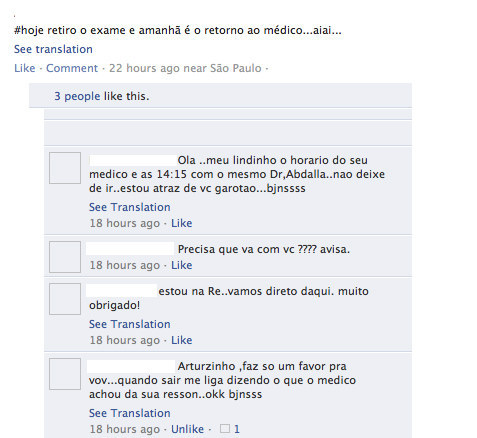The image size is (477, 438).
Task: Open the like count '1' on last comment
Action: tap(237, 429)
